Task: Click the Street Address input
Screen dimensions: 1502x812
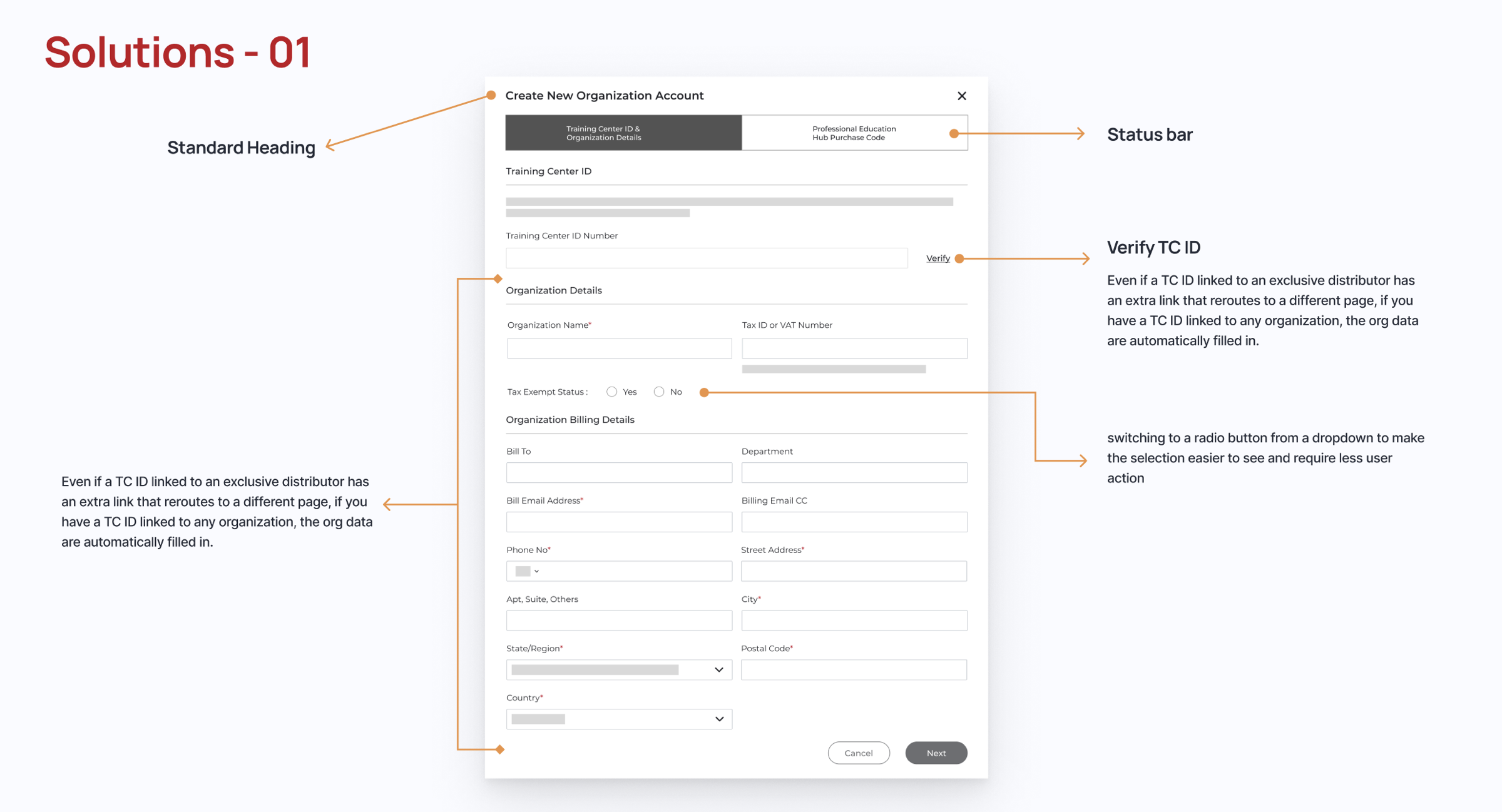Action: point(854,571)
